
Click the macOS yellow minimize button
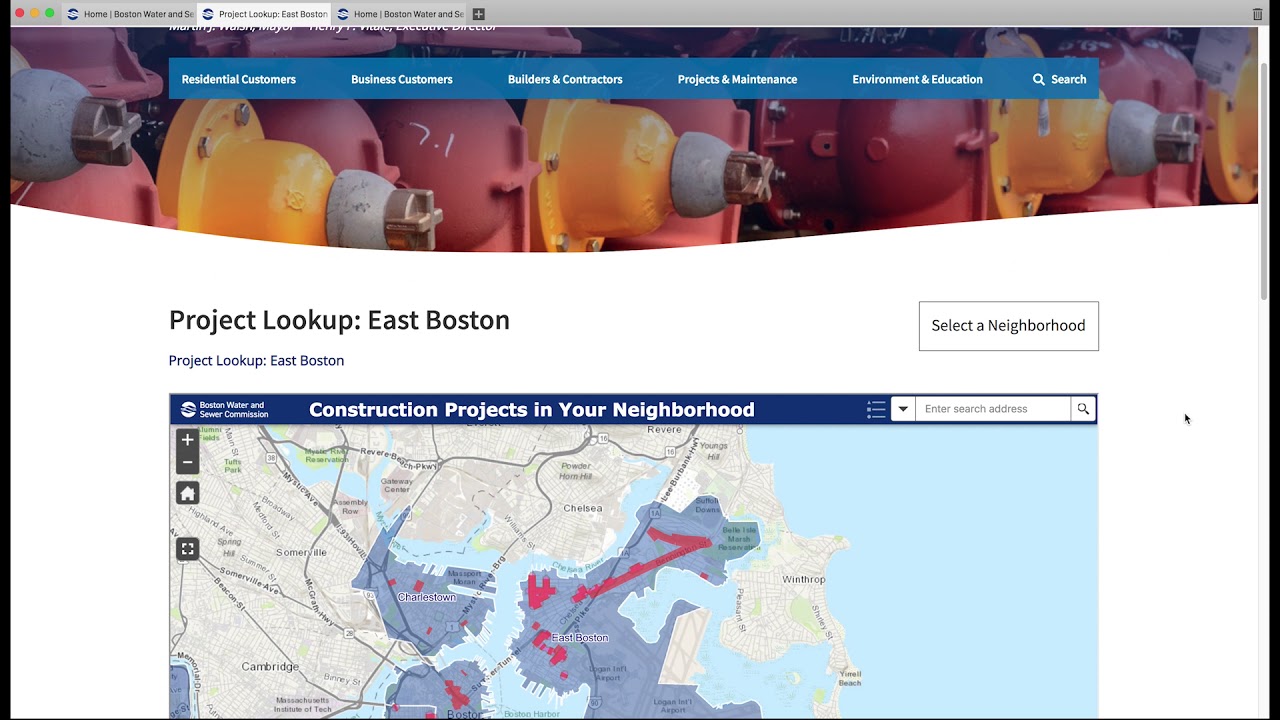click(35, 14)
